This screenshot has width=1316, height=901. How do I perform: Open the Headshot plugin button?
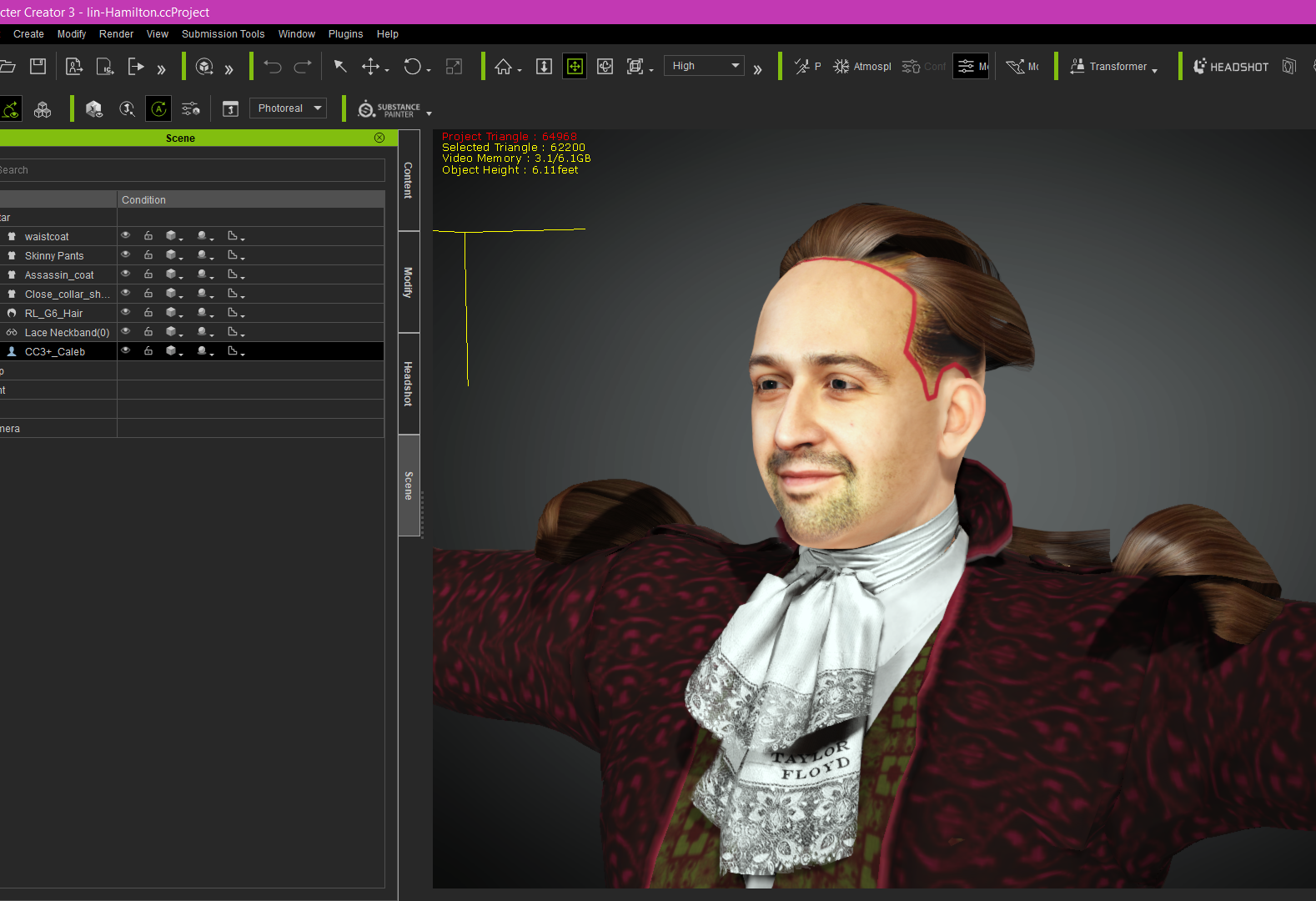point(1231,67)
